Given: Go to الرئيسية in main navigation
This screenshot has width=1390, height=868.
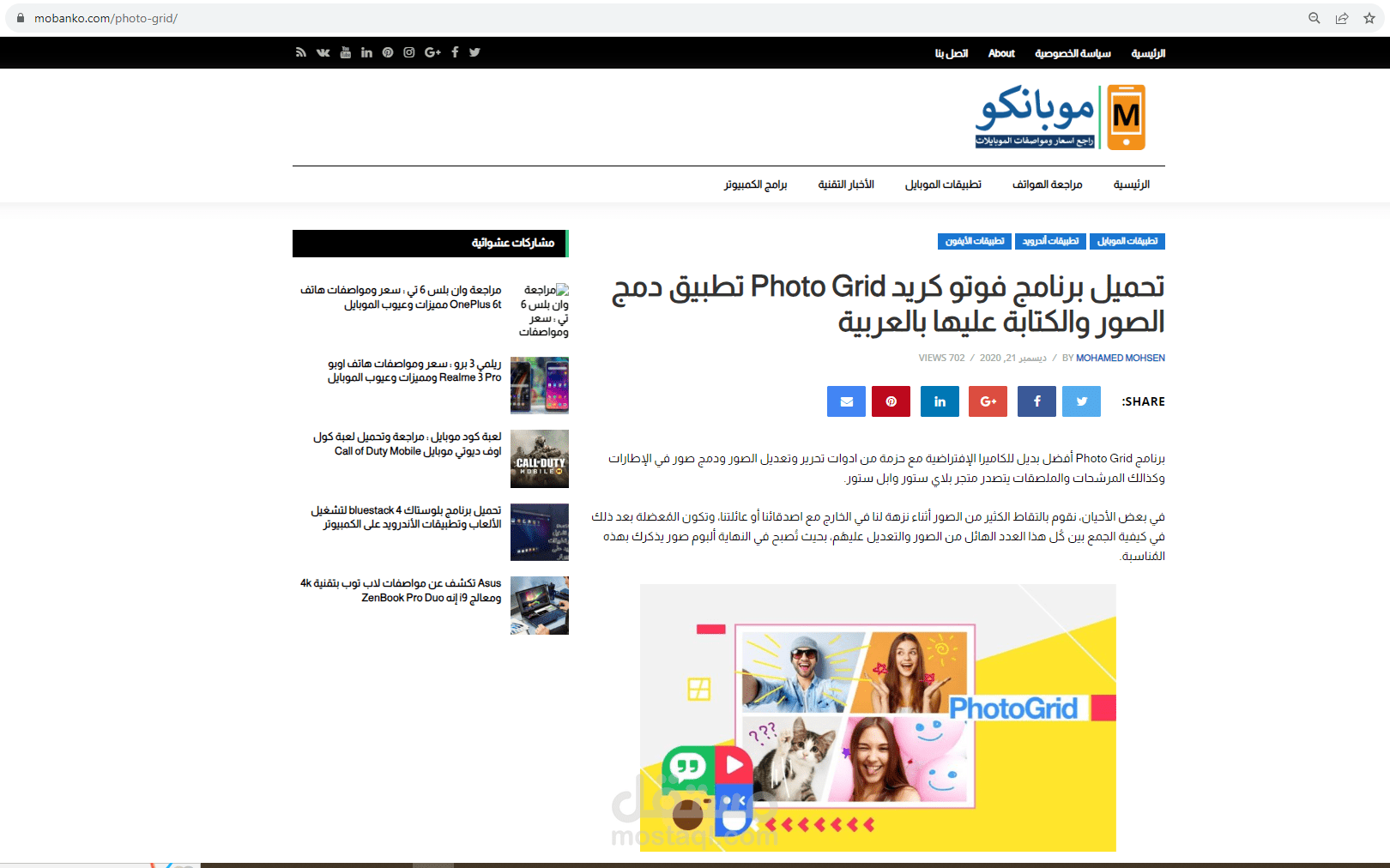Looking at the screenshot, I should point(1132,184).
